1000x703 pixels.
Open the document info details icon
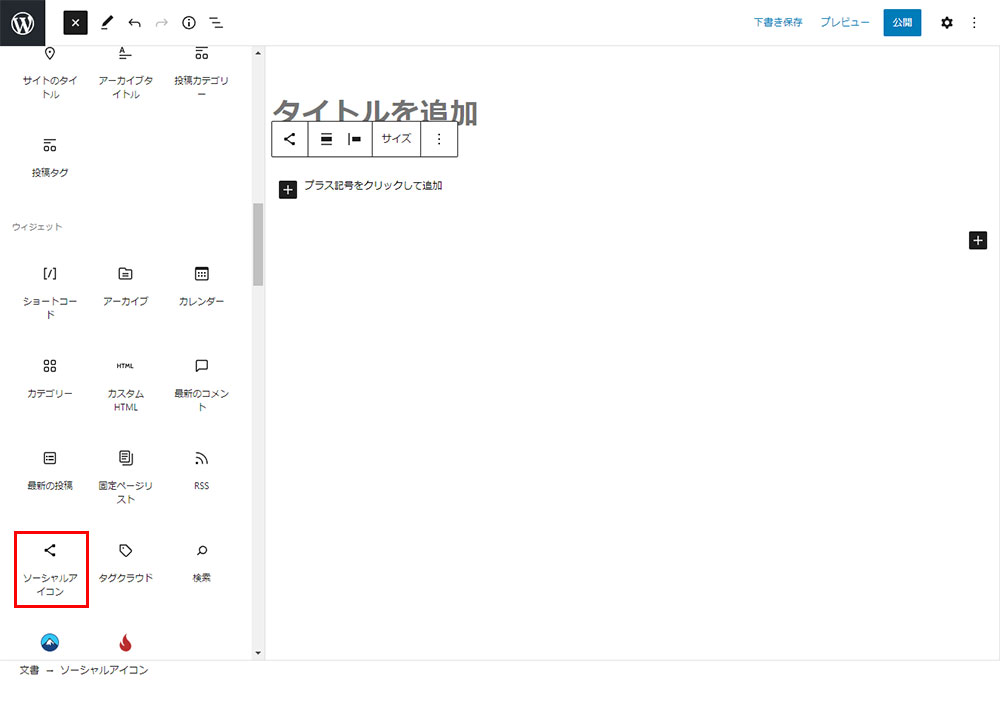click(x=189, y=22)
